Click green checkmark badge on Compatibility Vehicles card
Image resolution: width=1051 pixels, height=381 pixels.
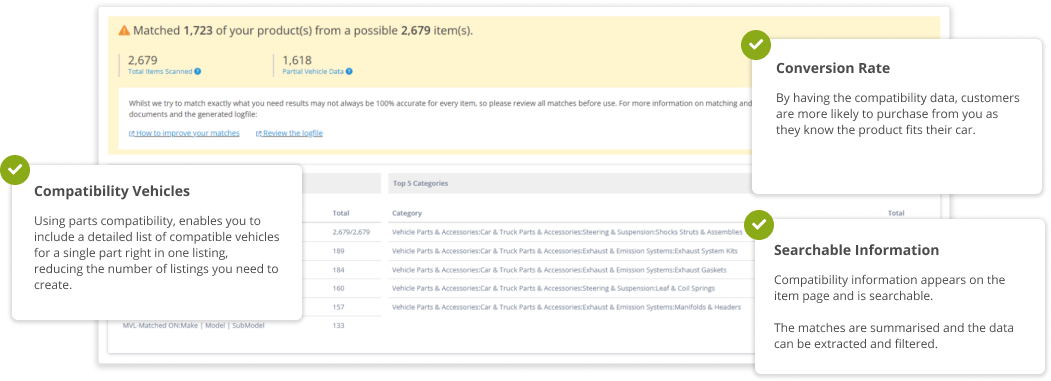[15, 170]
